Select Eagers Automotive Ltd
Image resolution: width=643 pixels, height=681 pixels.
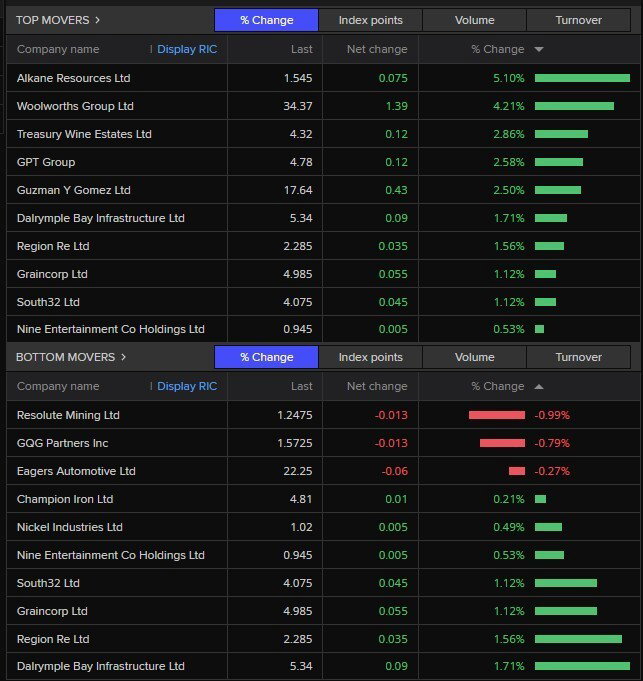pyautogui.click(x=76, y=471)
